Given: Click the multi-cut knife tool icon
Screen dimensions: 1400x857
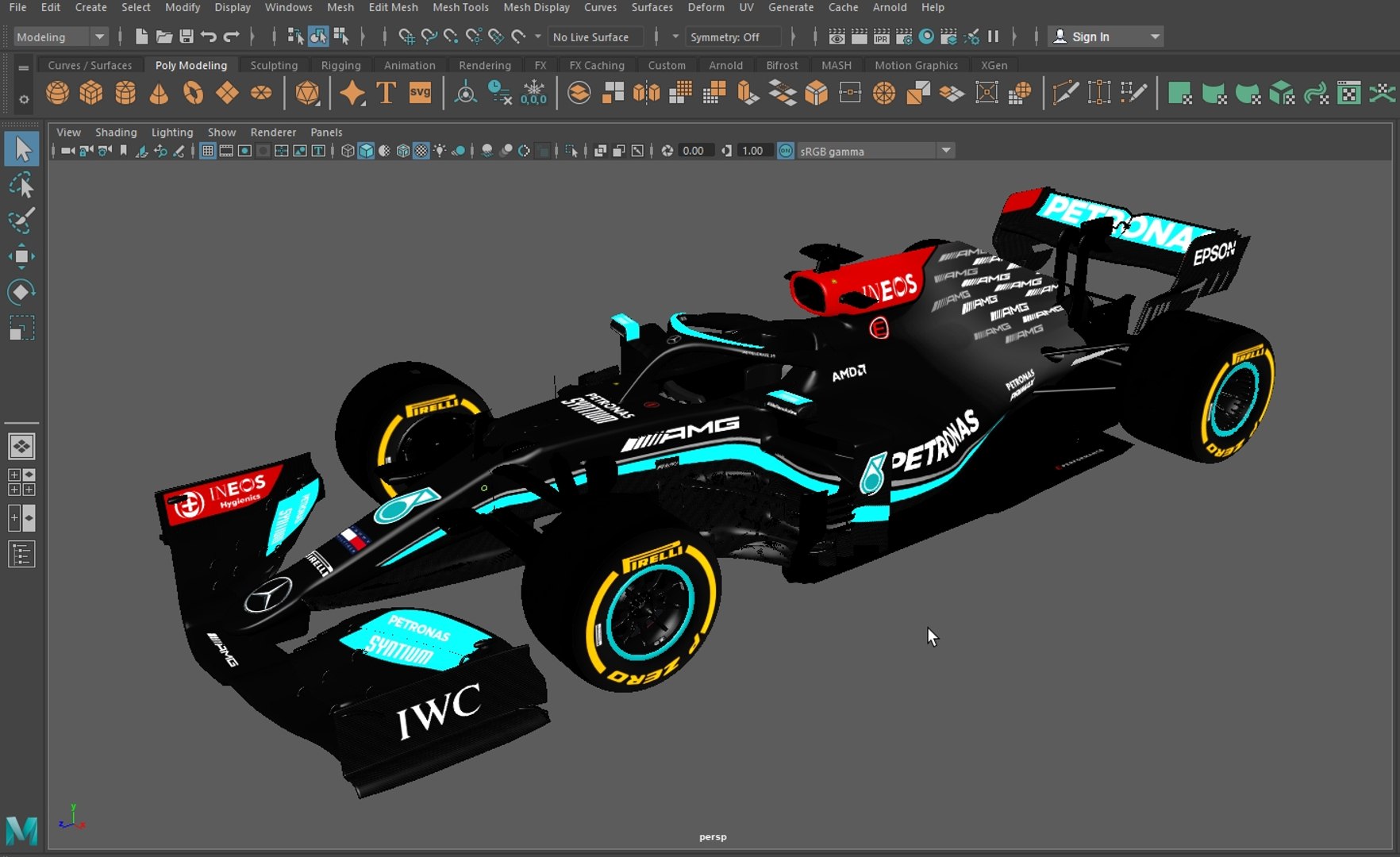Looking at the screenshot, I should pos(1065,94).
